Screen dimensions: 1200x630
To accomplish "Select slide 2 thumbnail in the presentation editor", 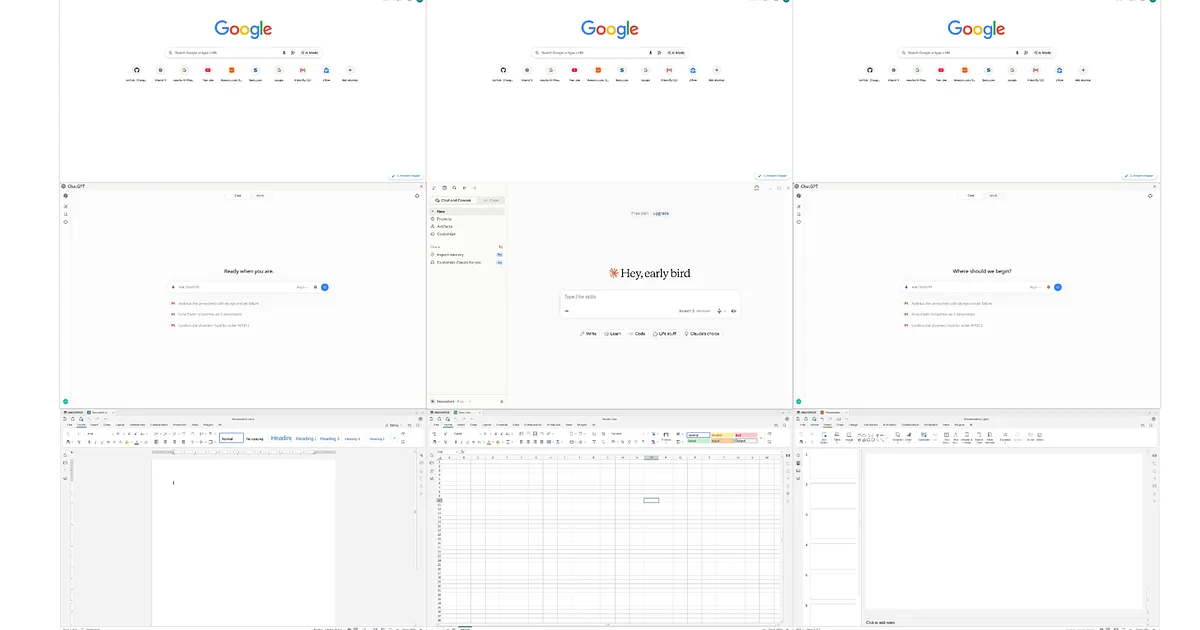I will click(835, 496).
